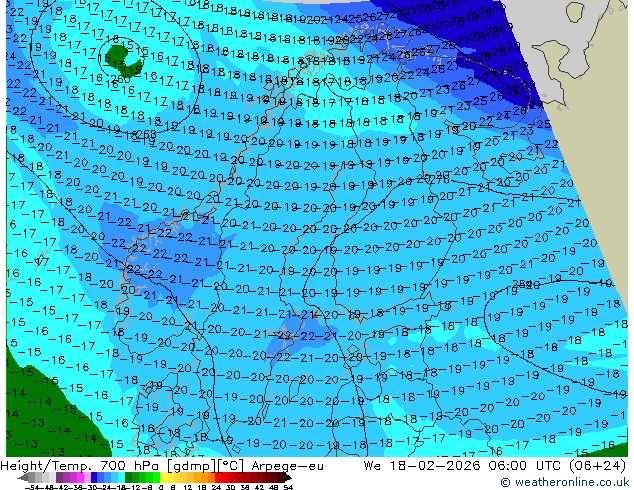Click the grey left arrow of color scale
This screenshot has width=634, height=490.
pos(23,478)
